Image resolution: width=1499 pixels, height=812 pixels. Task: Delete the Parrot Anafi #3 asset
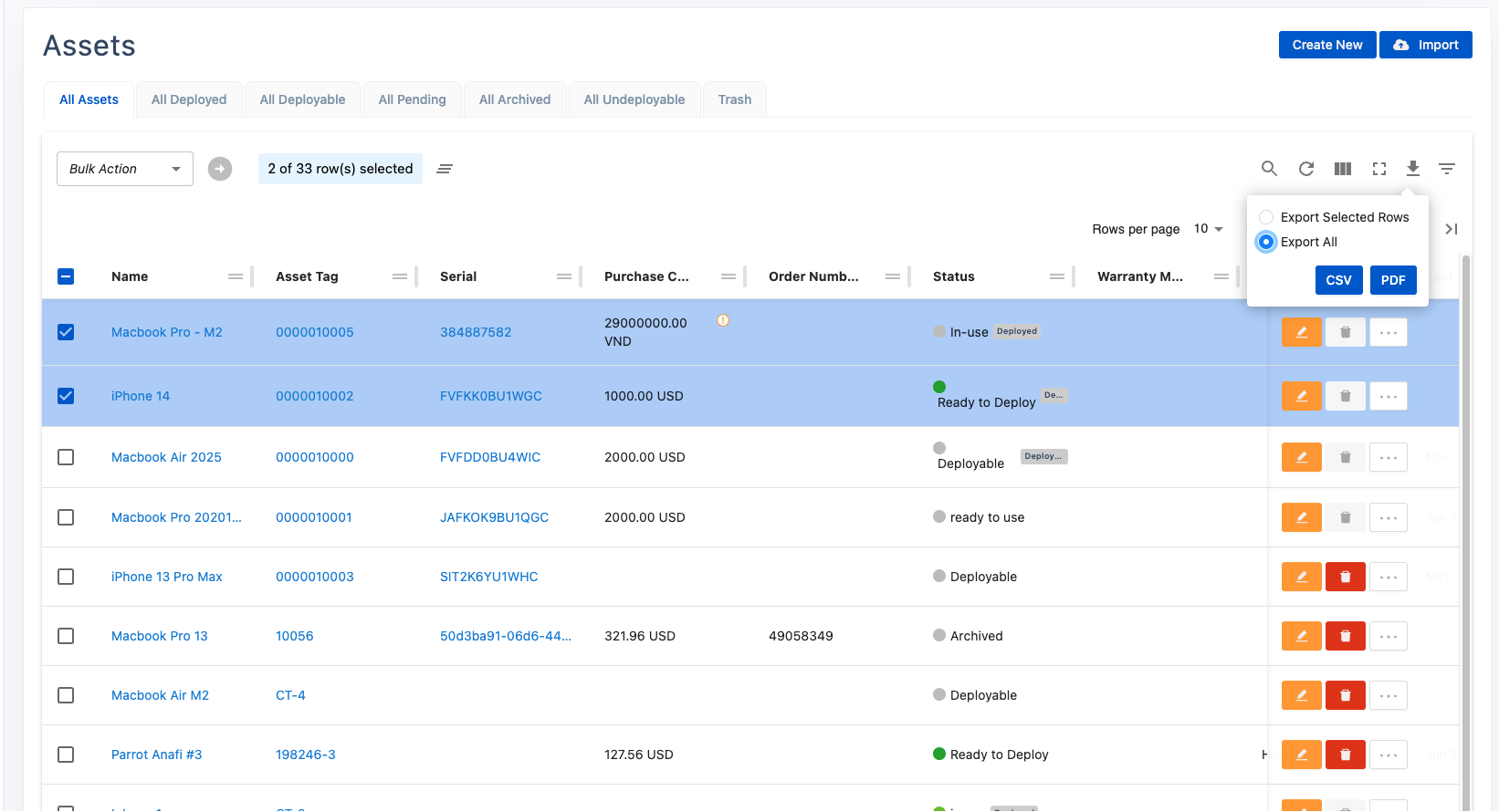[1346, 755]
